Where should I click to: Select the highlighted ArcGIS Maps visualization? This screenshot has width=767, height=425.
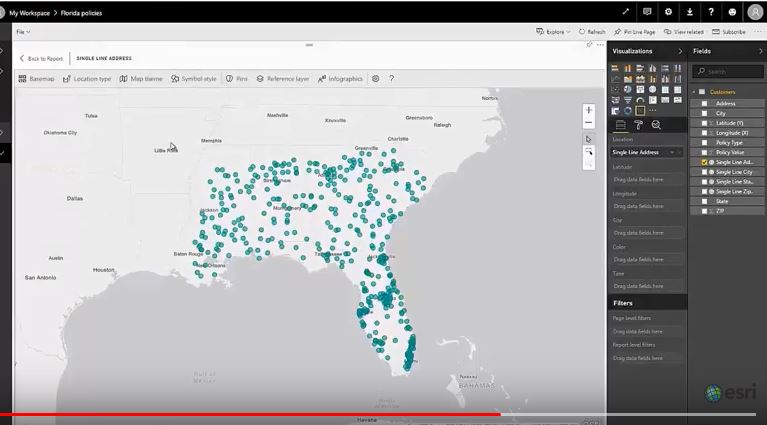tap(640, 111)
